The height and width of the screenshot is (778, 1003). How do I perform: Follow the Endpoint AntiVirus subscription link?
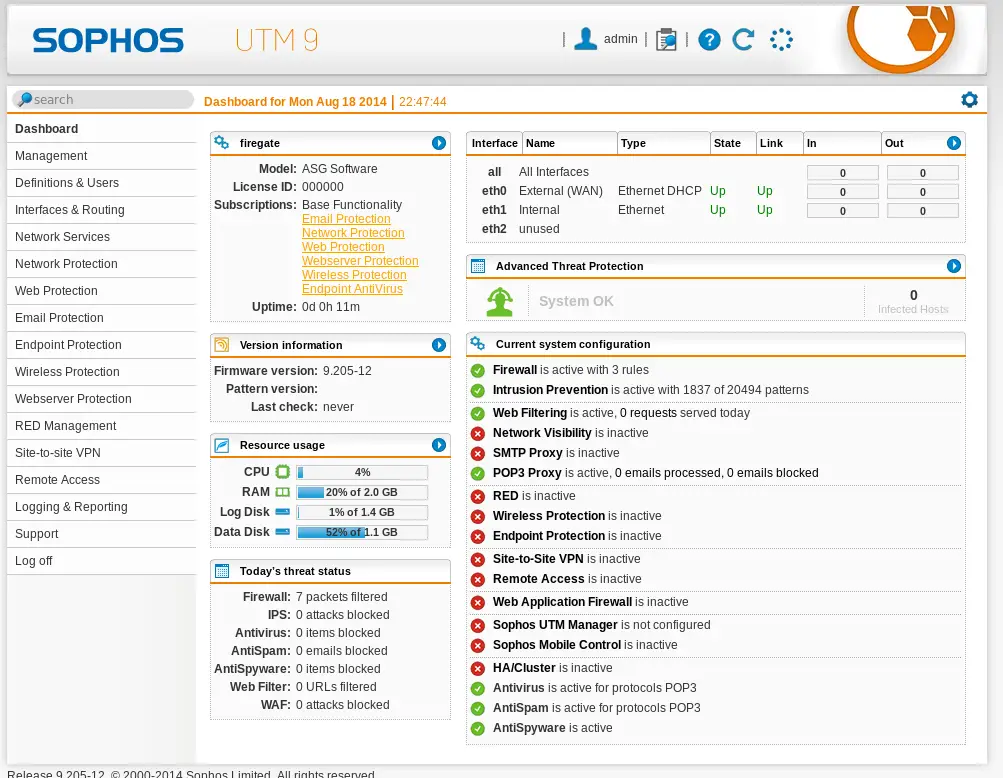point(352,289)
